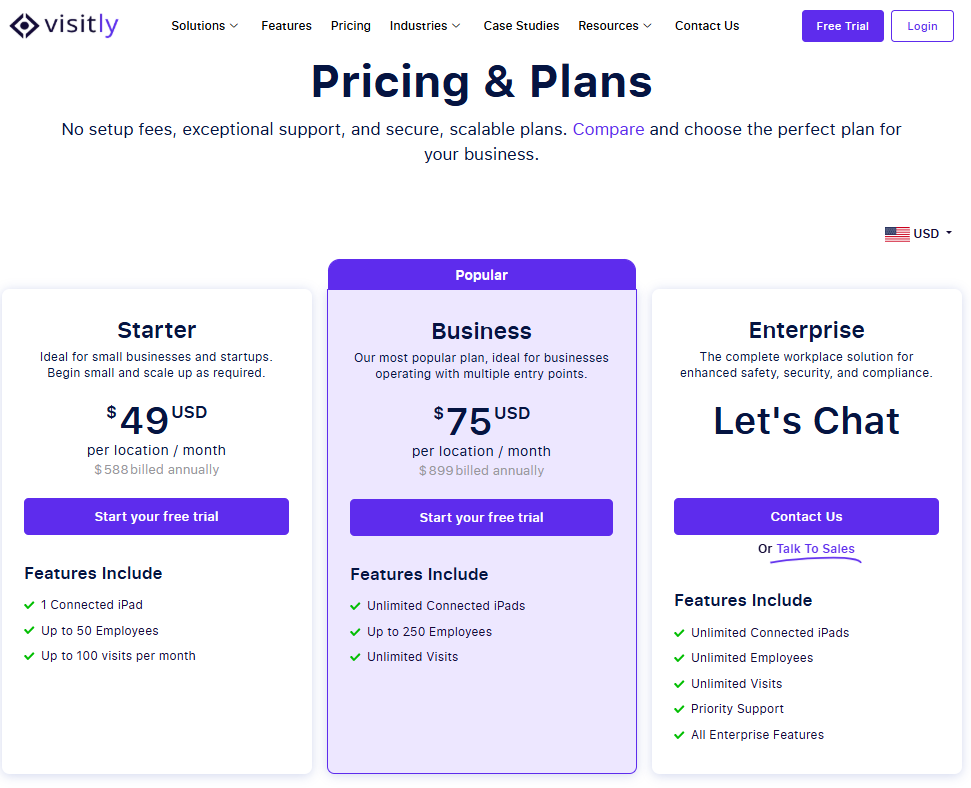Viewport: 971px width, 788px height.
Task: Follow the Talk To Sales link
Action: pyautogui.click(x=815, y=549)
